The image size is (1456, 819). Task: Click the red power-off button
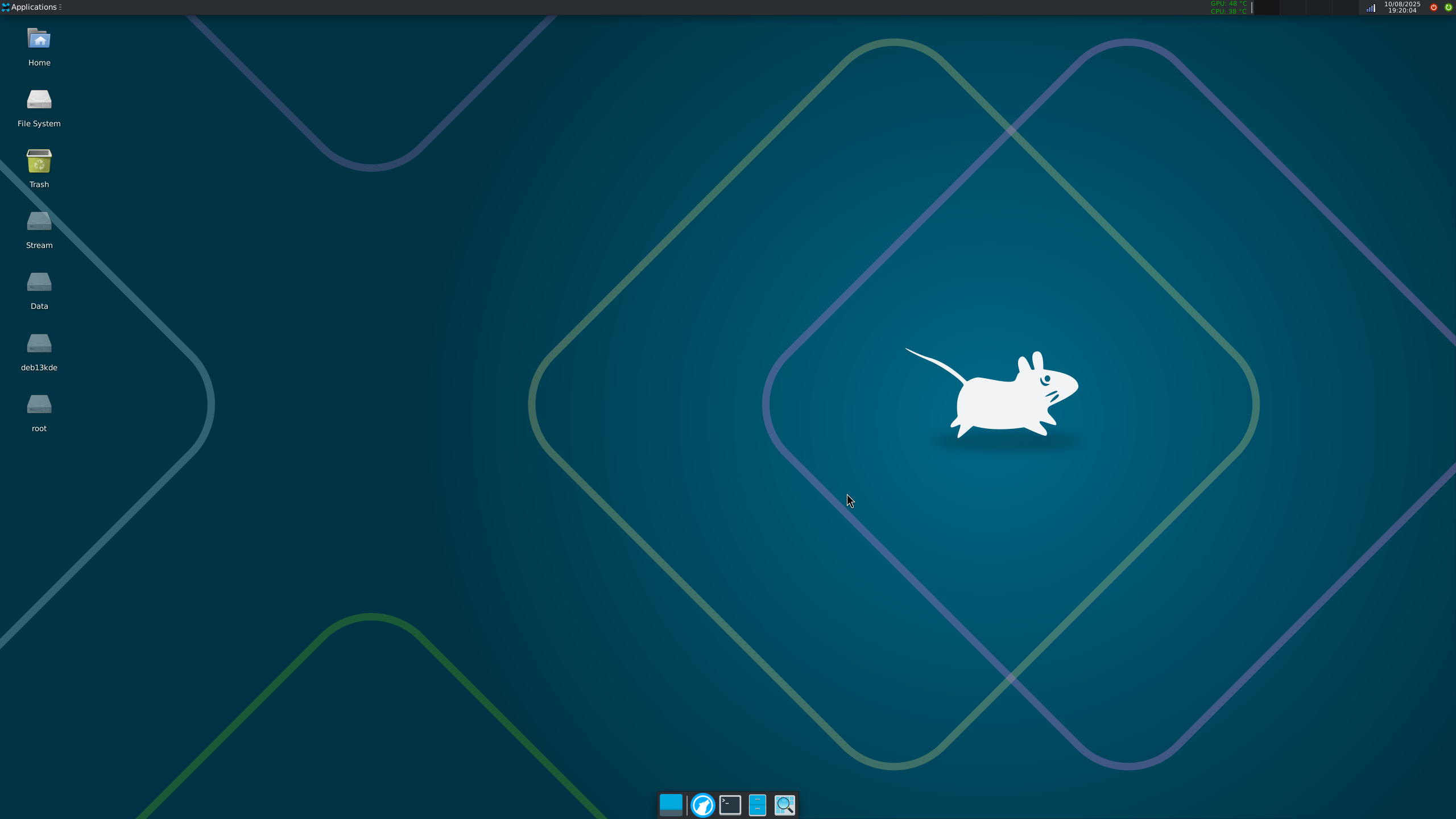pos(1434,7)
